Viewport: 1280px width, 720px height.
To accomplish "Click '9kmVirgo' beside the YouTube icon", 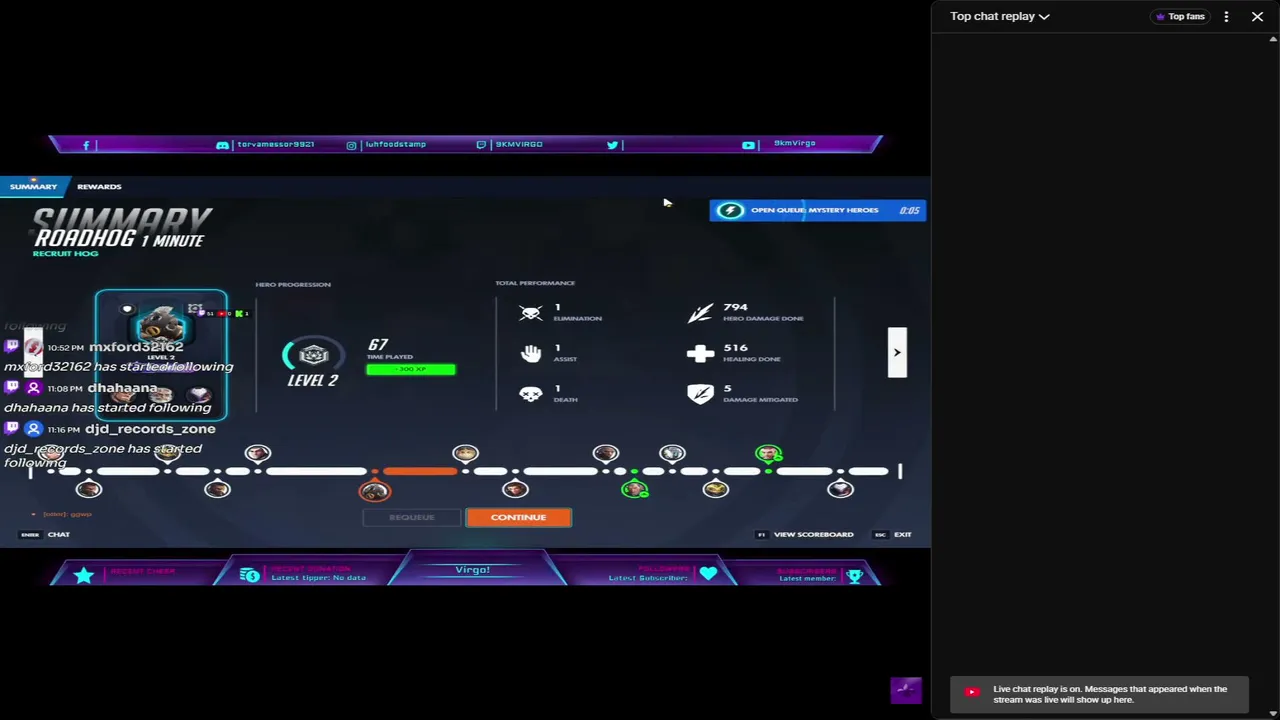I will pos(795,144).
